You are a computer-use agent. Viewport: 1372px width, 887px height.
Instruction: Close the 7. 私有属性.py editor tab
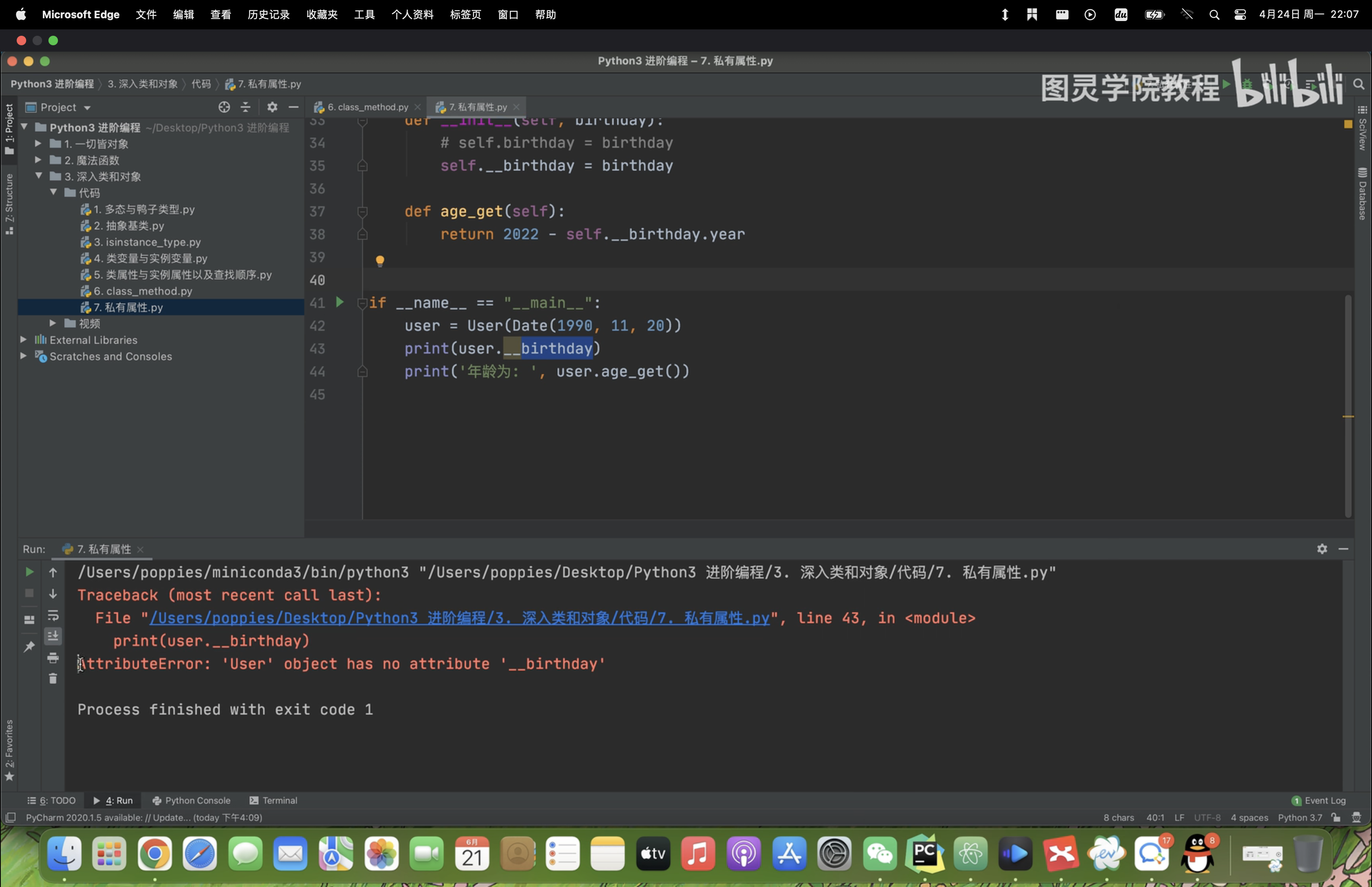(516, 107)
